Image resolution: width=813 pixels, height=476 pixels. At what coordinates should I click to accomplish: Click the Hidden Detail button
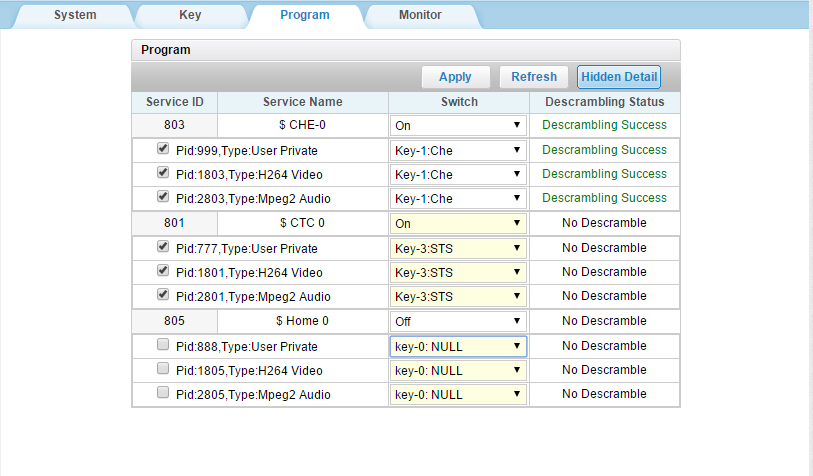pyautogui.click(x=619, y=77)
